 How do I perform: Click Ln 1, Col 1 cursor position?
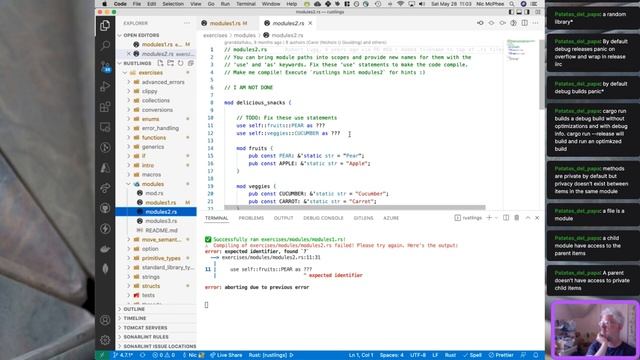point(361,355)
